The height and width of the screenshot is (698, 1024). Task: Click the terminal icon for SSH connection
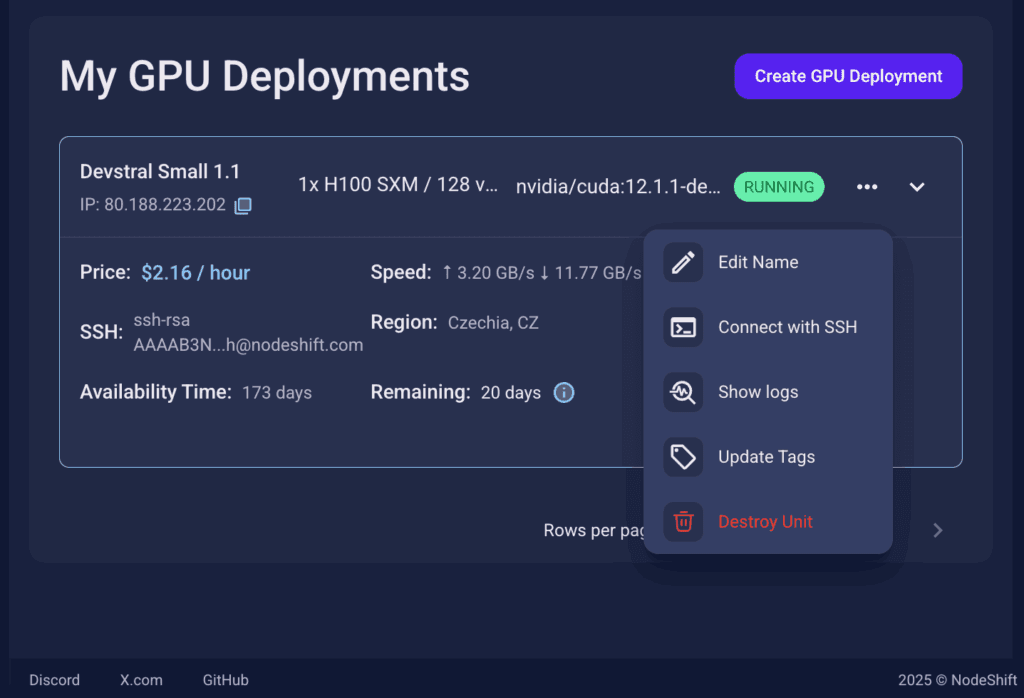point(683,327)
